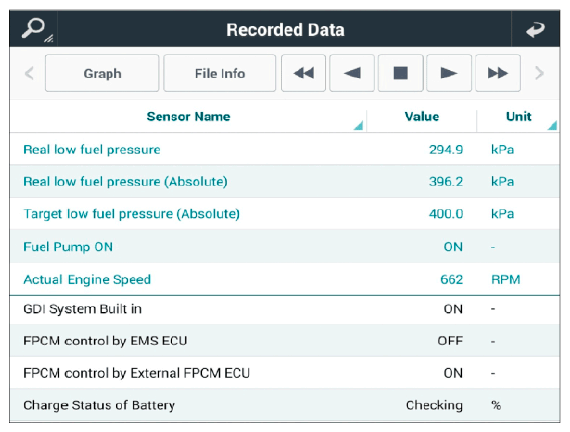Viewport: 570px width, 432px height.
Task: Select Real low fuel pressure row
Action: pyautogui.click(x=285, y=149)
